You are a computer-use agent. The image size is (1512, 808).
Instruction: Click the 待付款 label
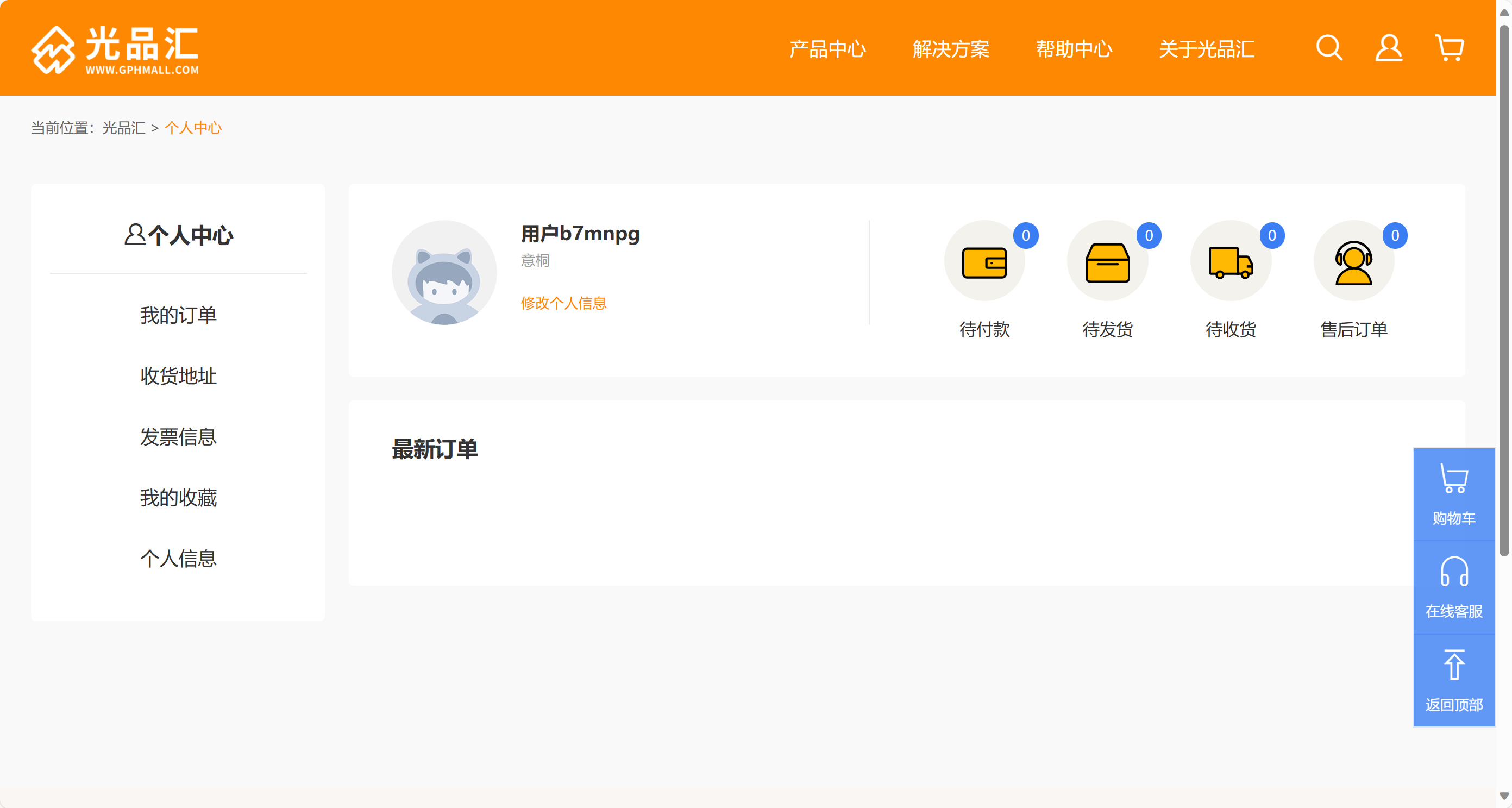[x=984, y=329]
